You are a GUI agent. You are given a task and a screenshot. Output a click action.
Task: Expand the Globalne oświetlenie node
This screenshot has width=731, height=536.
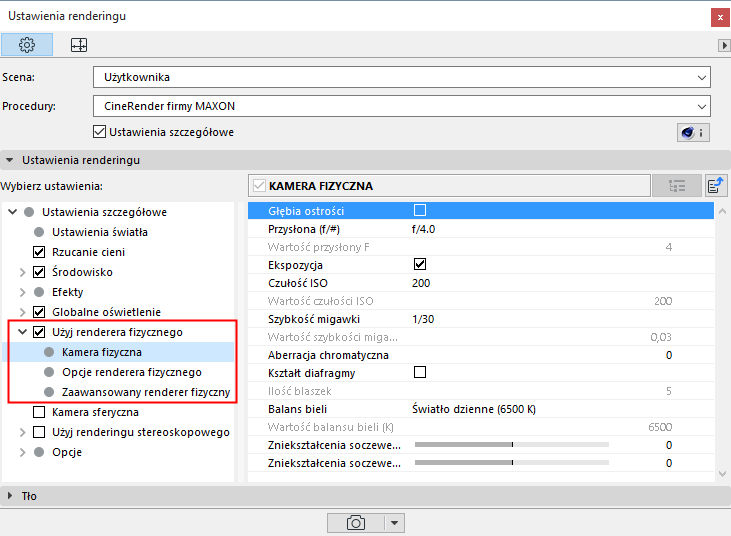point(22,312)
